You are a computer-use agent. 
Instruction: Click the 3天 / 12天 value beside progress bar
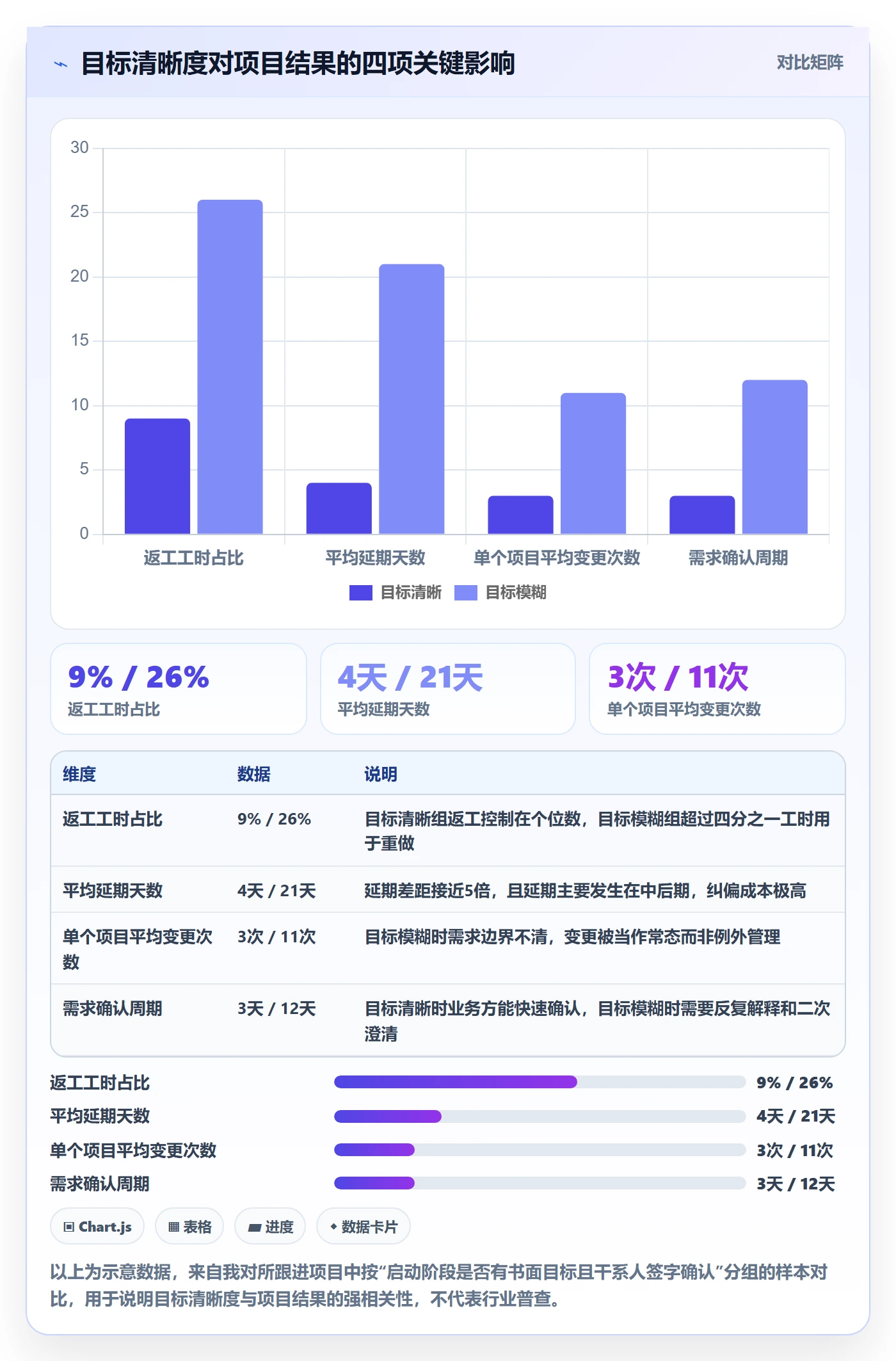point(796,1184)
